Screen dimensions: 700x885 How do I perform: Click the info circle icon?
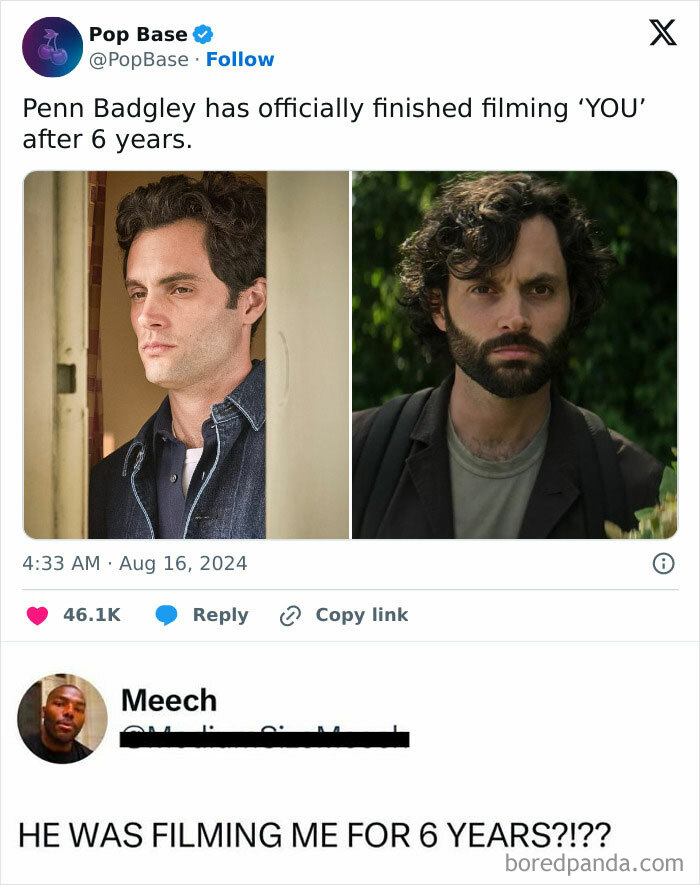[x=662, y=564]
